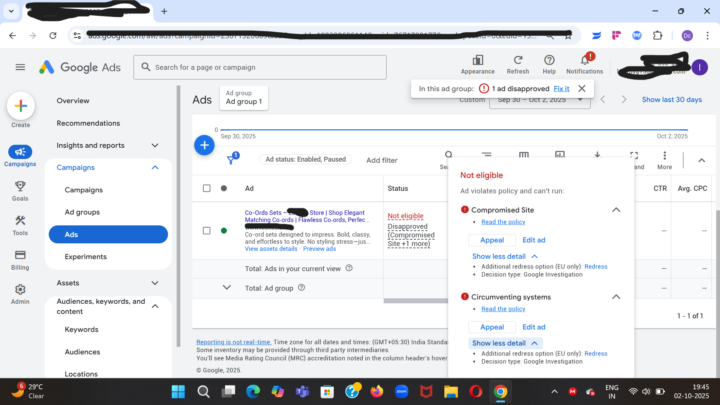The image size is (720, 405).
Task: Open the Ad group 1 selector
Action: (244, 98)
